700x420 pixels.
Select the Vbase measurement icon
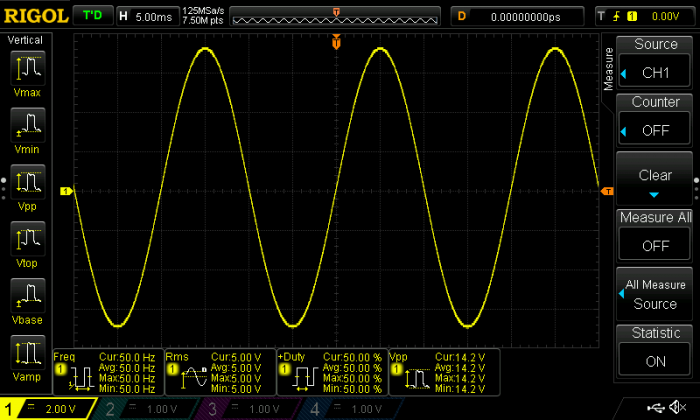point(28,298)
